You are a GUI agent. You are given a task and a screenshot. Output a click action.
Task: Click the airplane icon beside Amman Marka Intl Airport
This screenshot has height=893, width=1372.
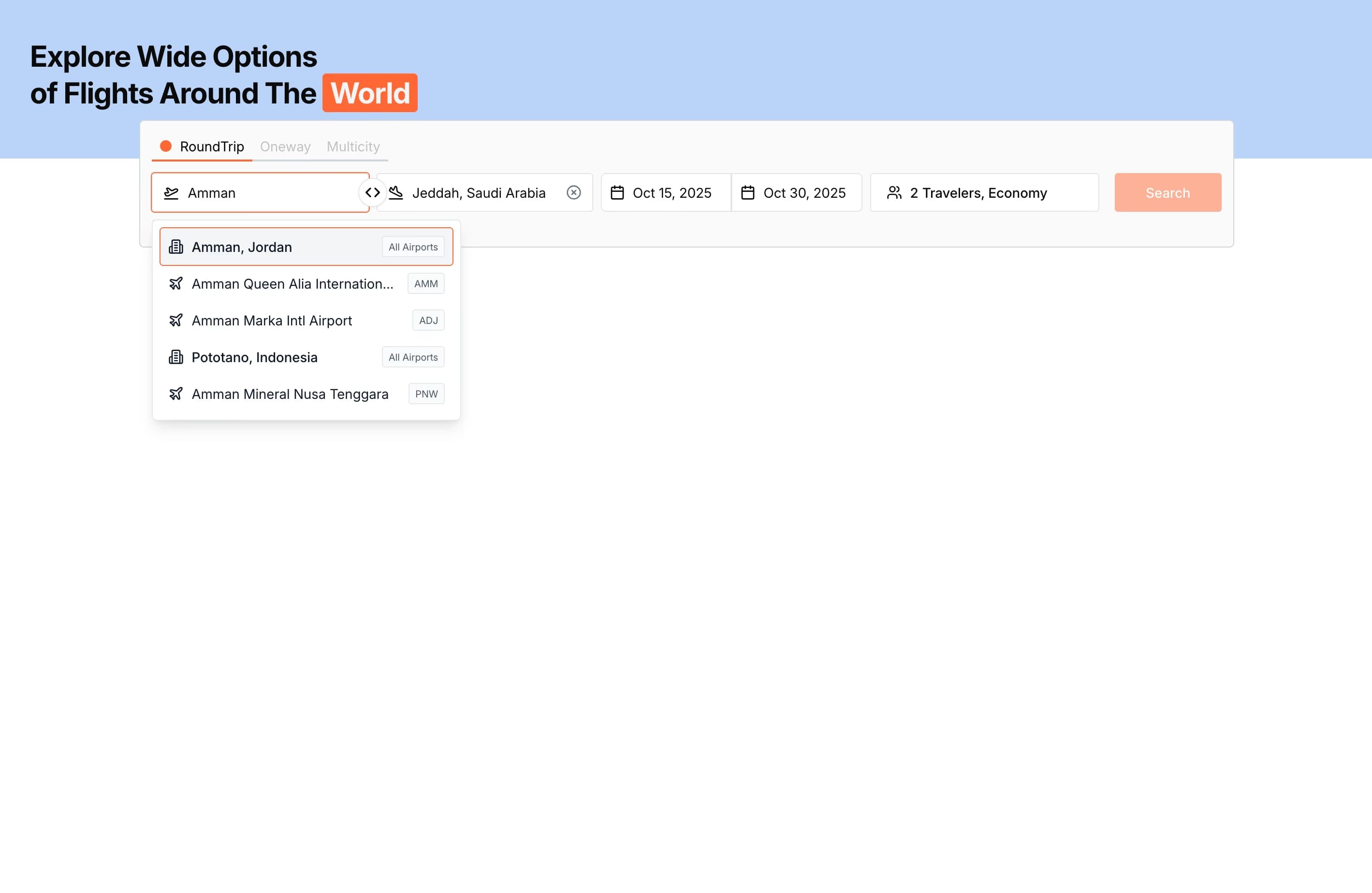[176, 320]
